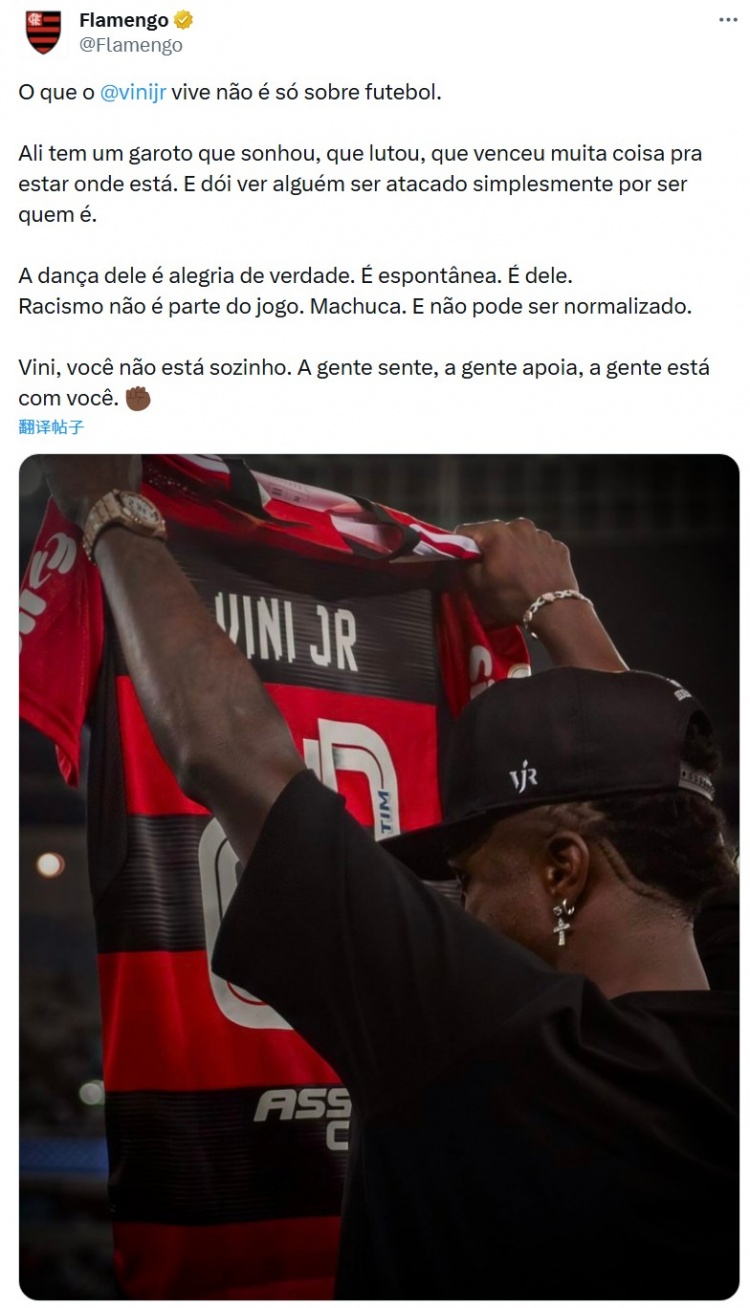Visit the @Flamengo handle link
Image resolution: width=750 pixels, height=1308 pixels.
130,45
